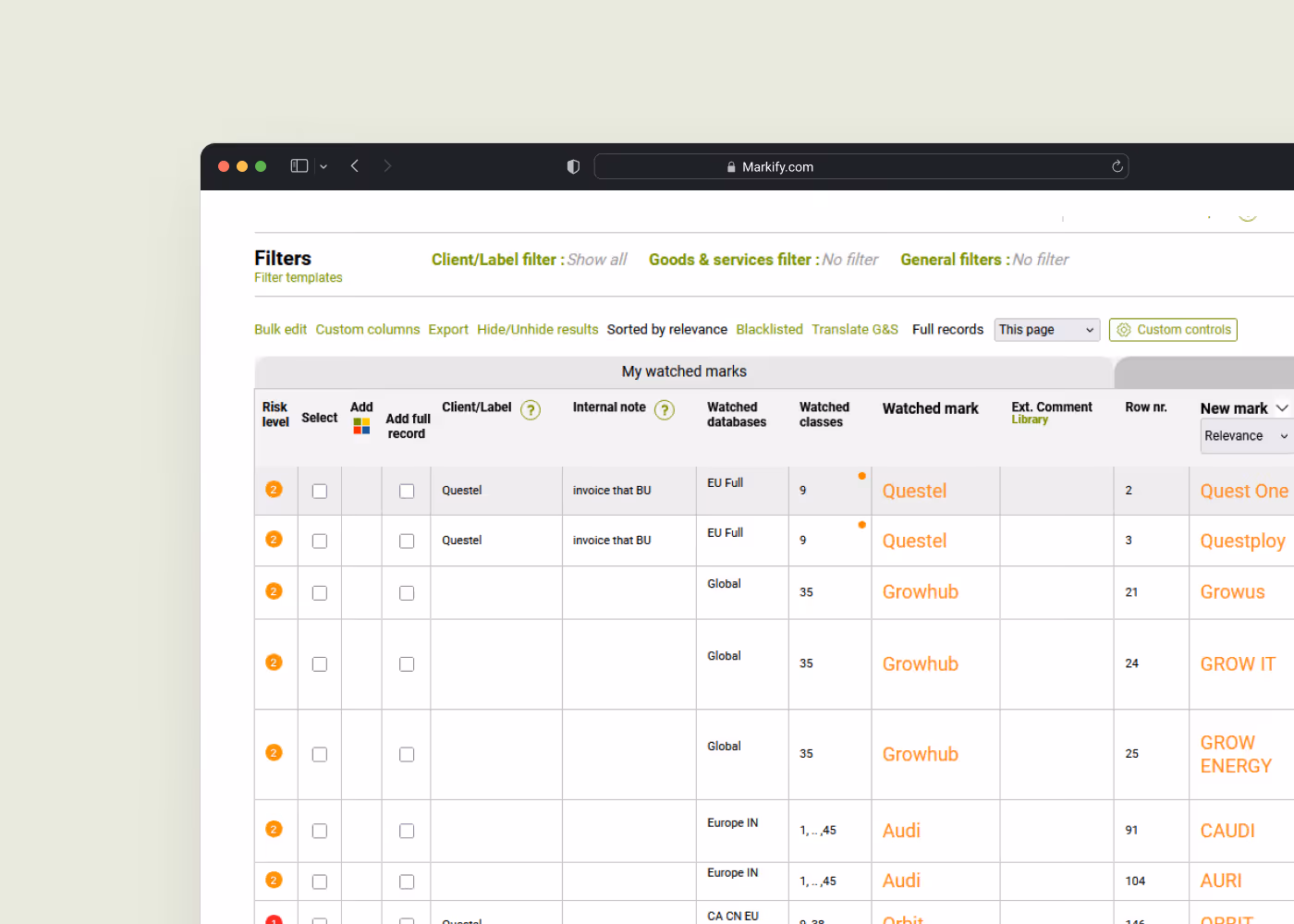
Task: Open the Client/Label filter
Action: (x=529, y=260)
